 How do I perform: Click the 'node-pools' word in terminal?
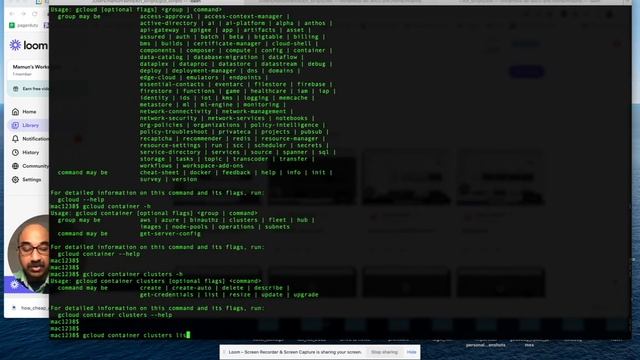[x=190, y=227]
